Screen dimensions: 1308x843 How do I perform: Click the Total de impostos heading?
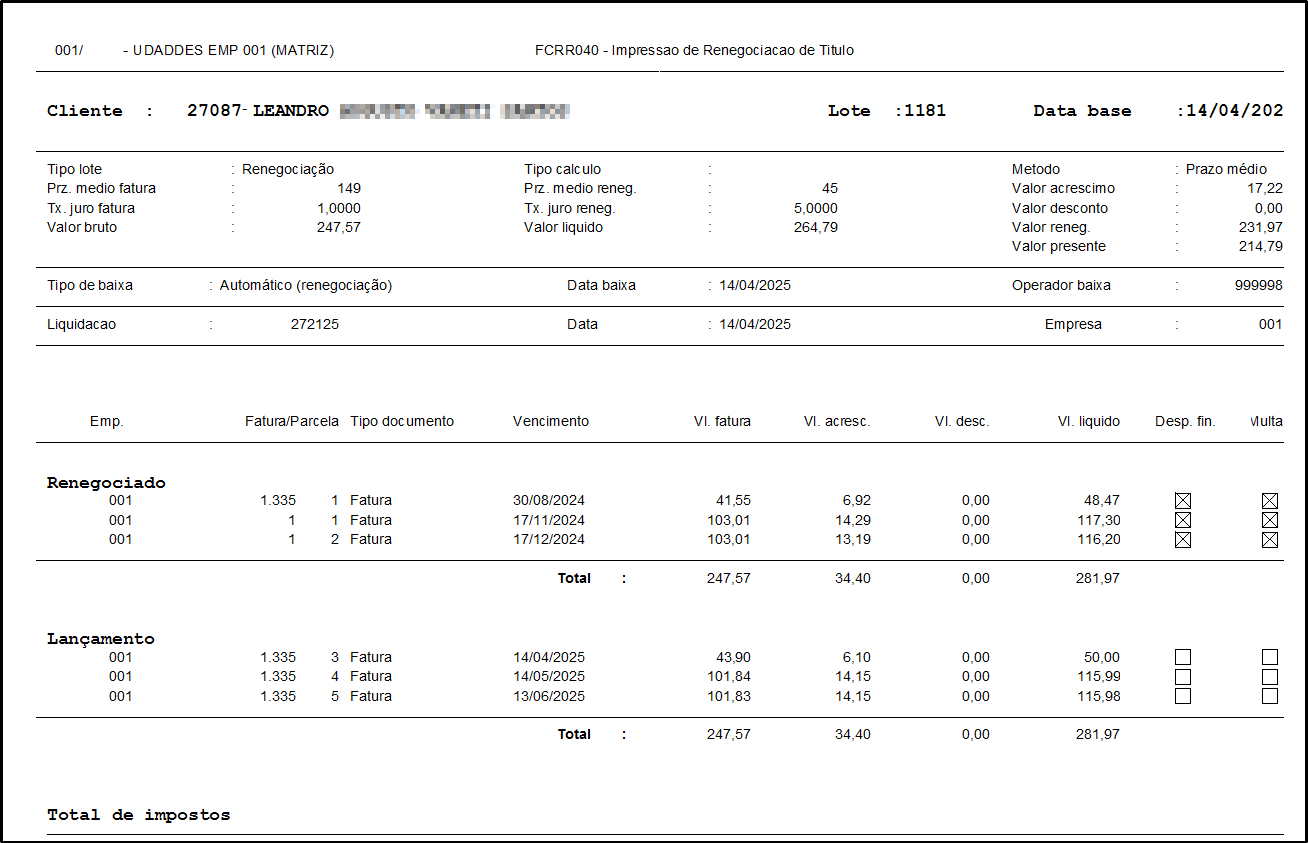pyautogui.click(x=139, y=814)
